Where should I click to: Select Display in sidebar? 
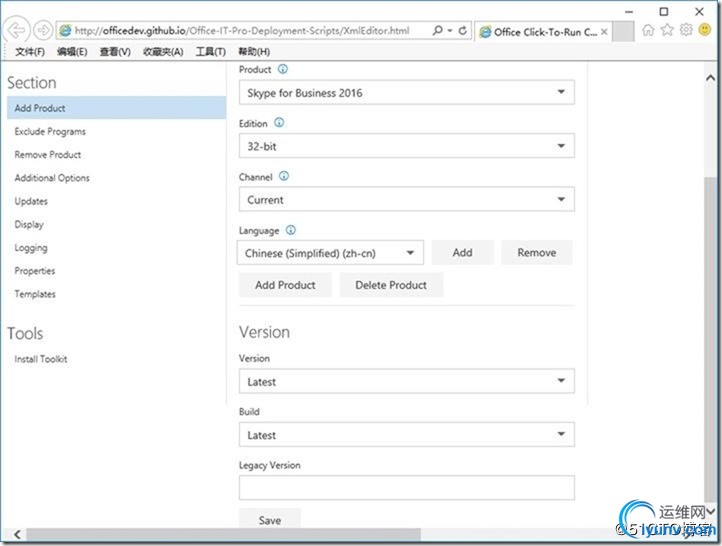(29, 224)
